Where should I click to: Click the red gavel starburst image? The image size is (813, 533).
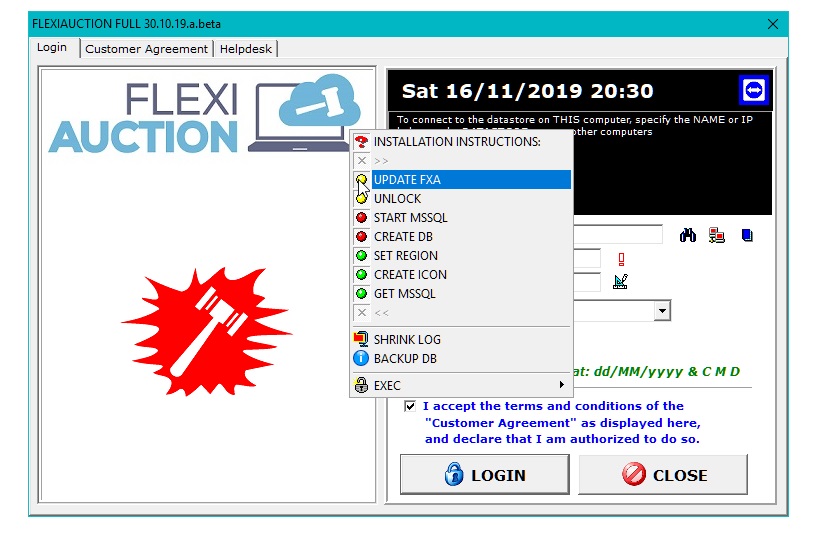(x=207, y=331)
